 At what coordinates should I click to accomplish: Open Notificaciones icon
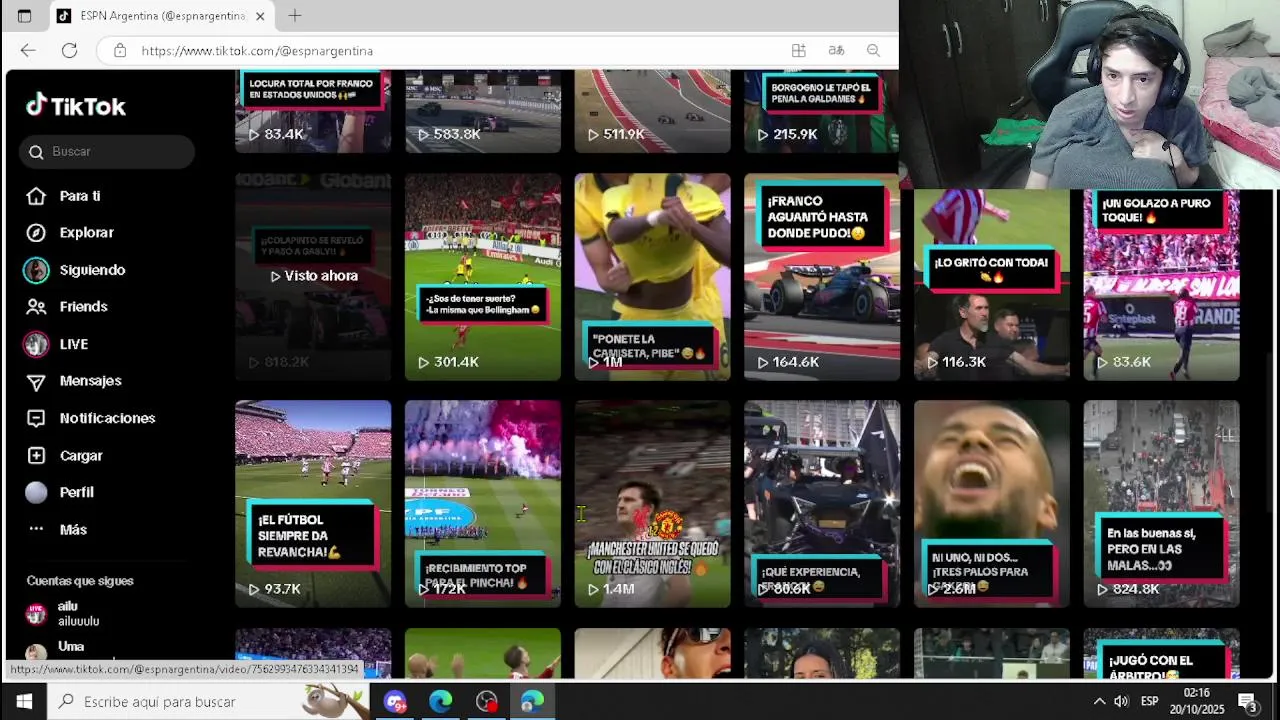(36, 418)
